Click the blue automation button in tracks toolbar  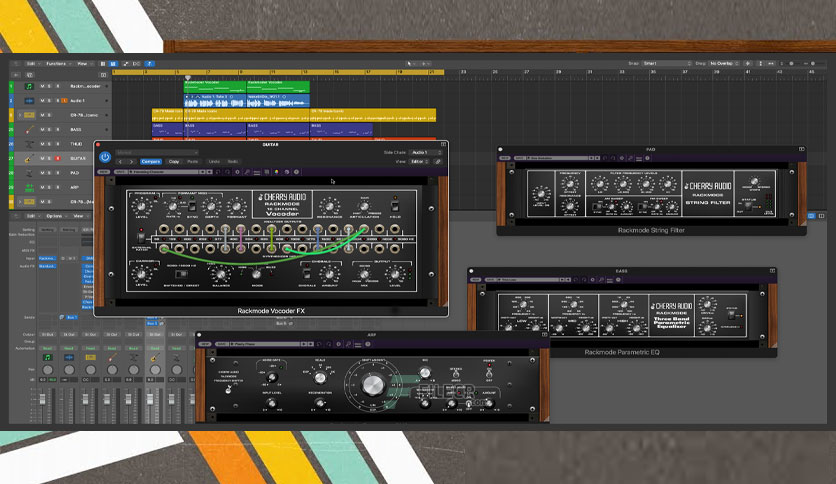[149, 63]
